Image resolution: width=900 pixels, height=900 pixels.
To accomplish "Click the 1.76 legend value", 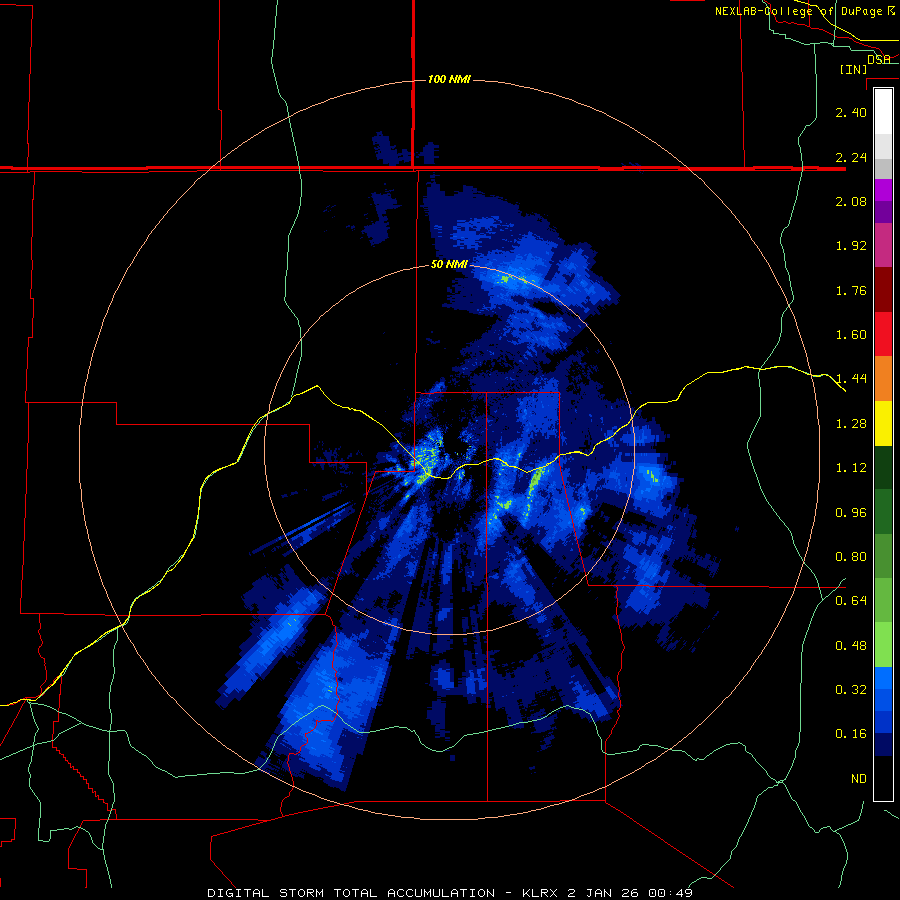I will coord(851,290).
